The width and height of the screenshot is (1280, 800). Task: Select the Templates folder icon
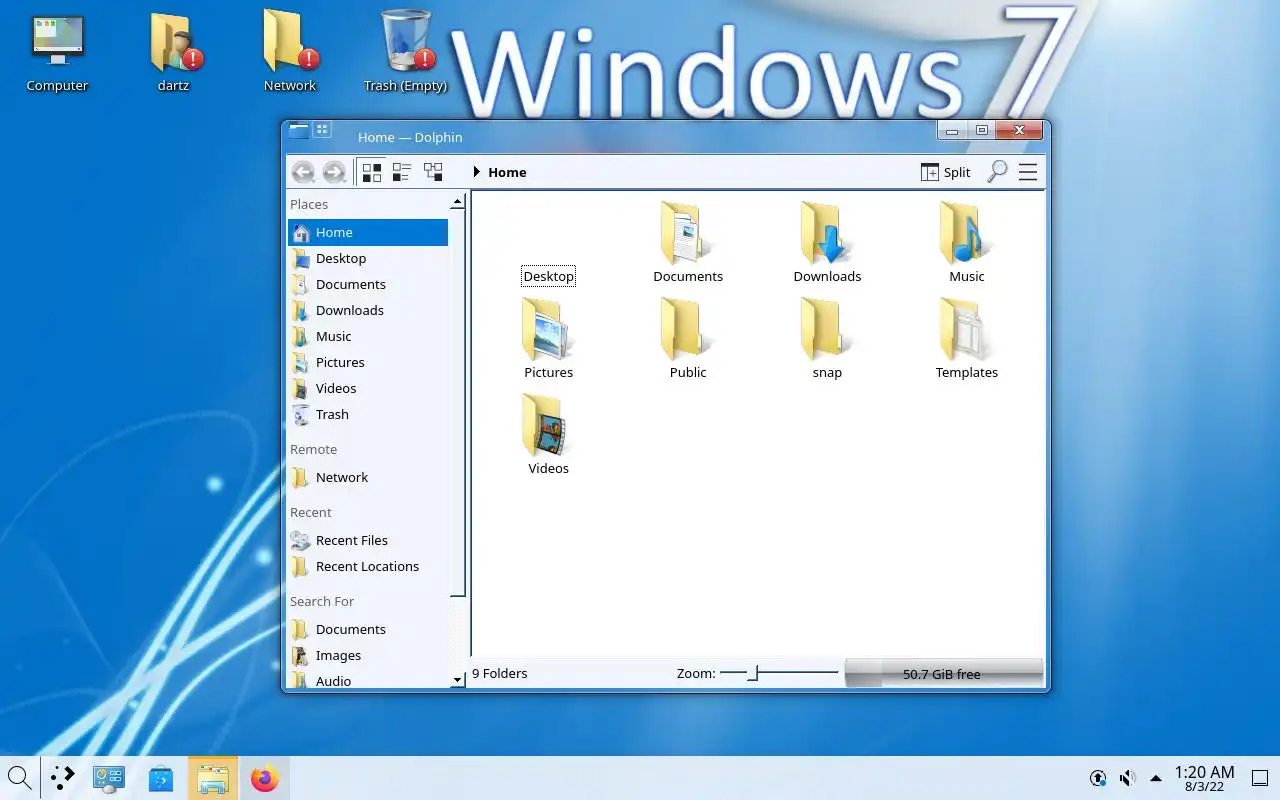point(965,329)
